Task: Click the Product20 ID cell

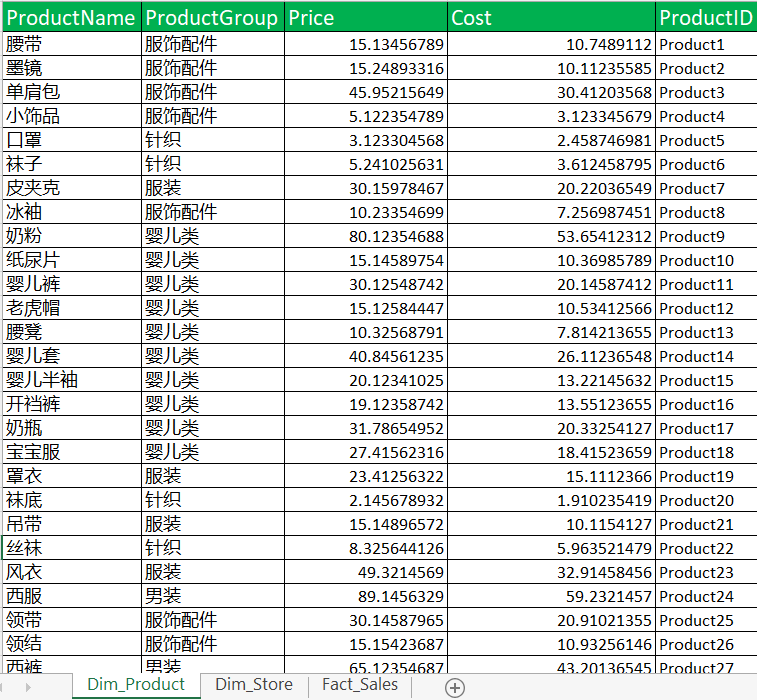Action: pos(706,500)
